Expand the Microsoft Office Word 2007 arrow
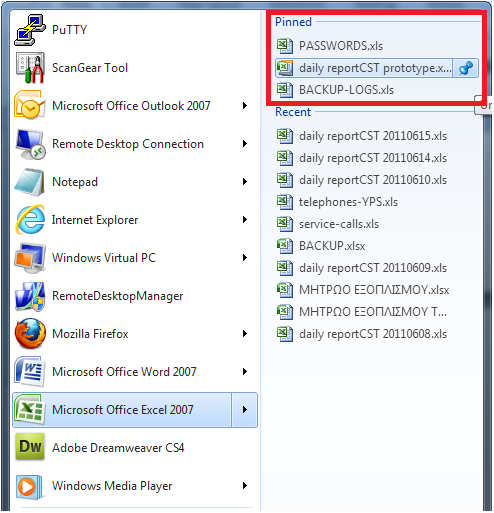This screenshot has height=513, width=494. (245, 372)
